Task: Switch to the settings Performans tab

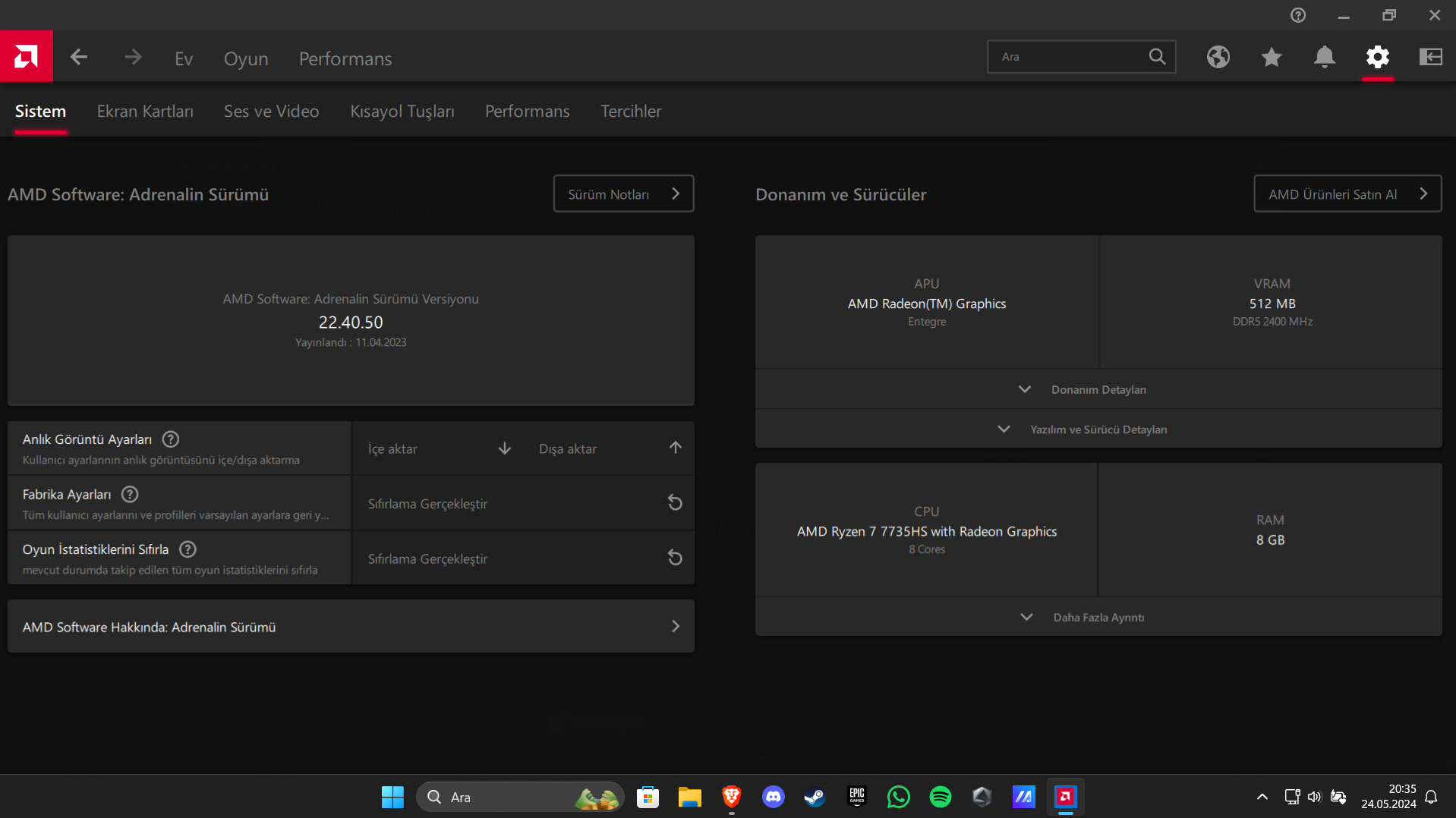Action: [528, 112]
